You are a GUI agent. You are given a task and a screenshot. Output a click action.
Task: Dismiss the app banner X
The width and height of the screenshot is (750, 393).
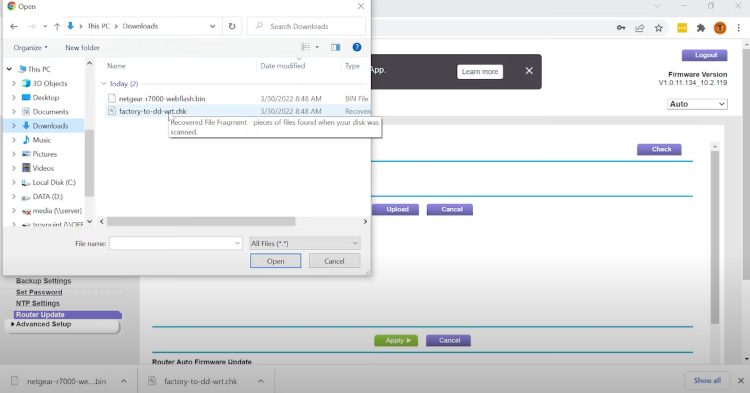pyautogui.click(x=529, y=71)
